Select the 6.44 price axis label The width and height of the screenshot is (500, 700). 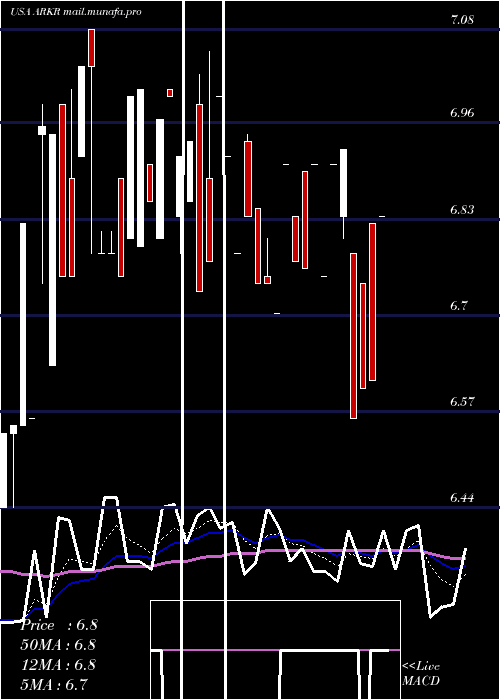click(x=462, y=498)
